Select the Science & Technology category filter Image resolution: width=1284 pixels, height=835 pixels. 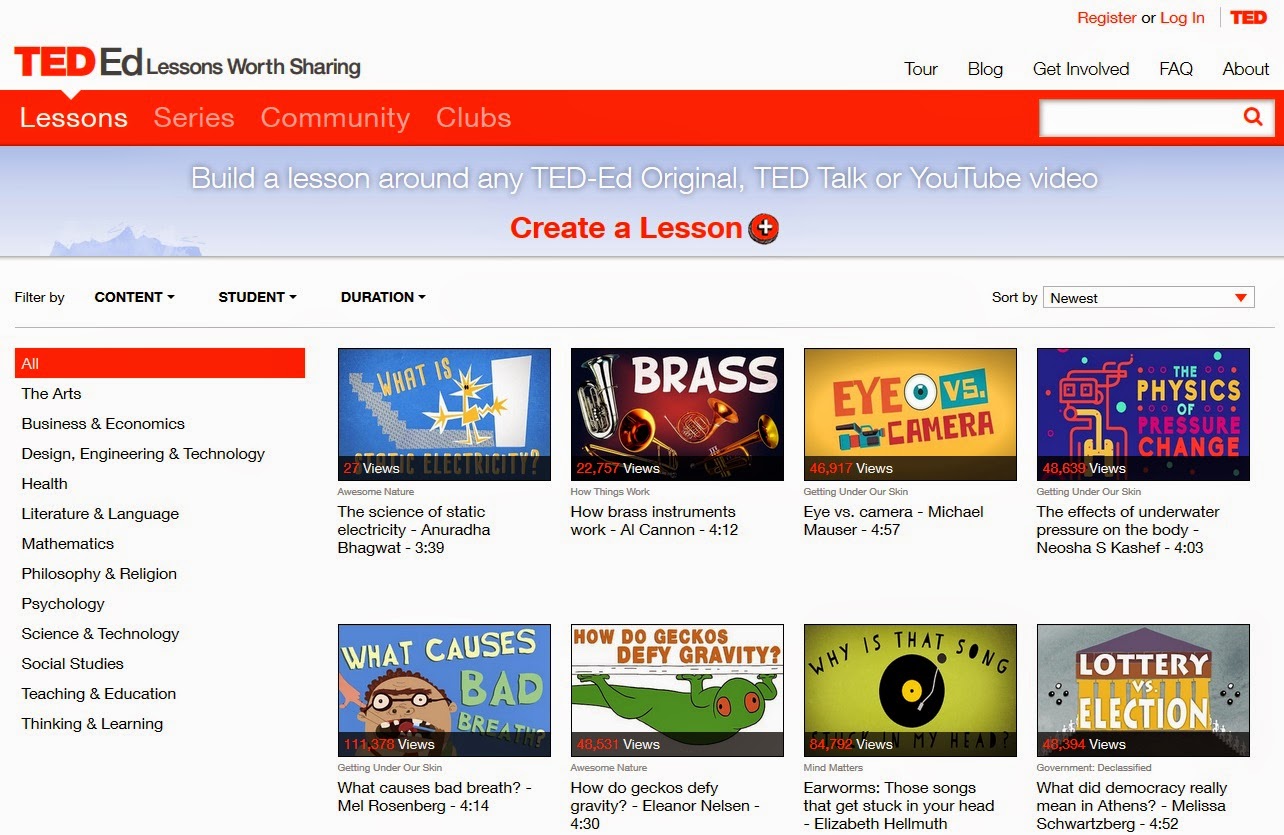100,633
